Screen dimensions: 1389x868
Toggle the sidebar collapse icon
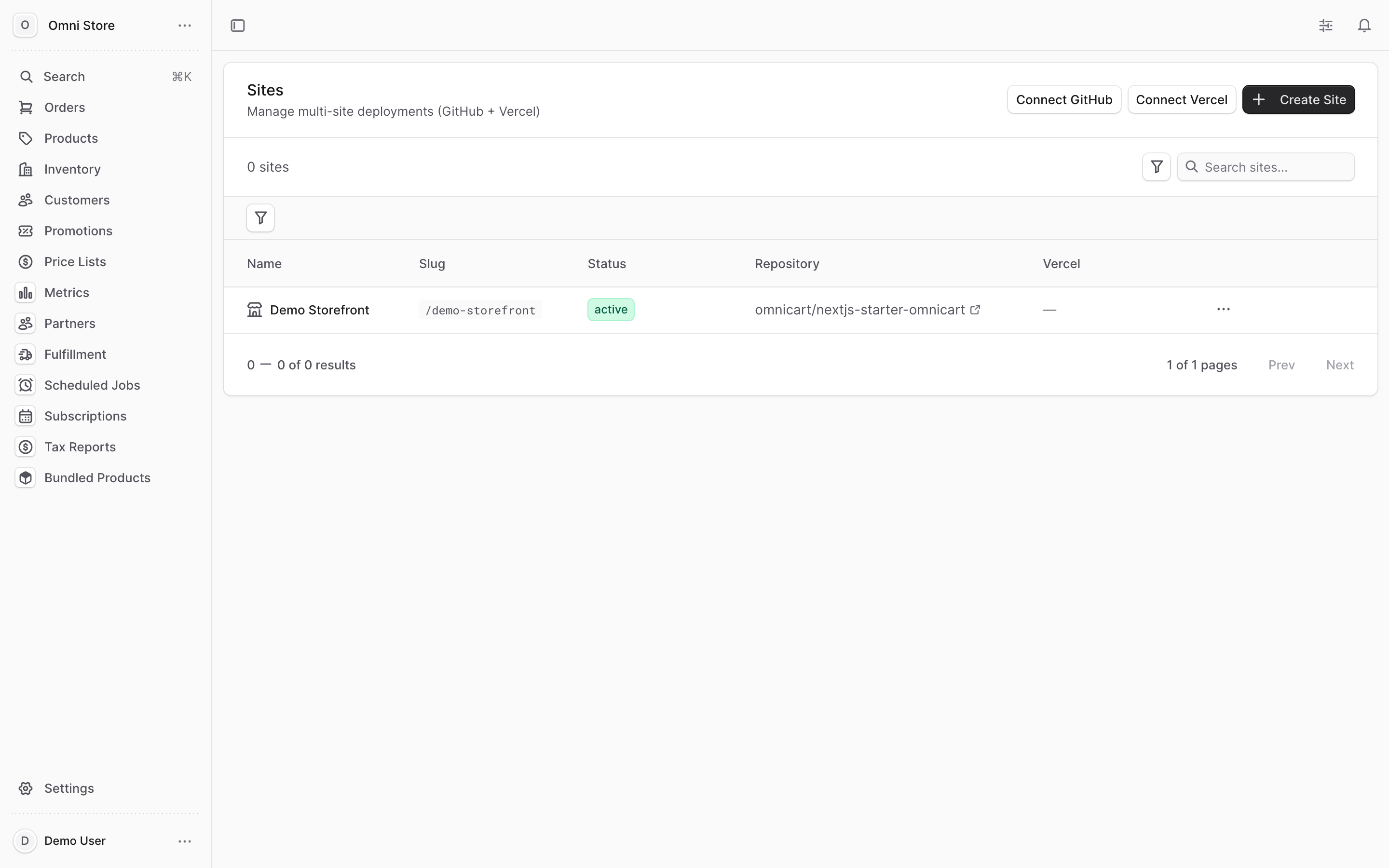click(x=238, y=25)
